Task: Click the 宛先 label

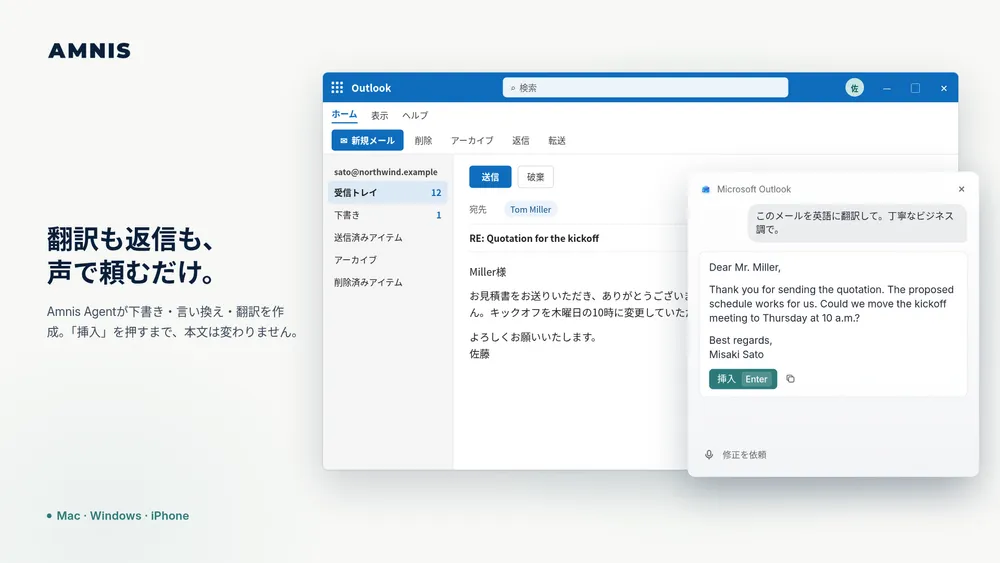Action: click(478, 209)
